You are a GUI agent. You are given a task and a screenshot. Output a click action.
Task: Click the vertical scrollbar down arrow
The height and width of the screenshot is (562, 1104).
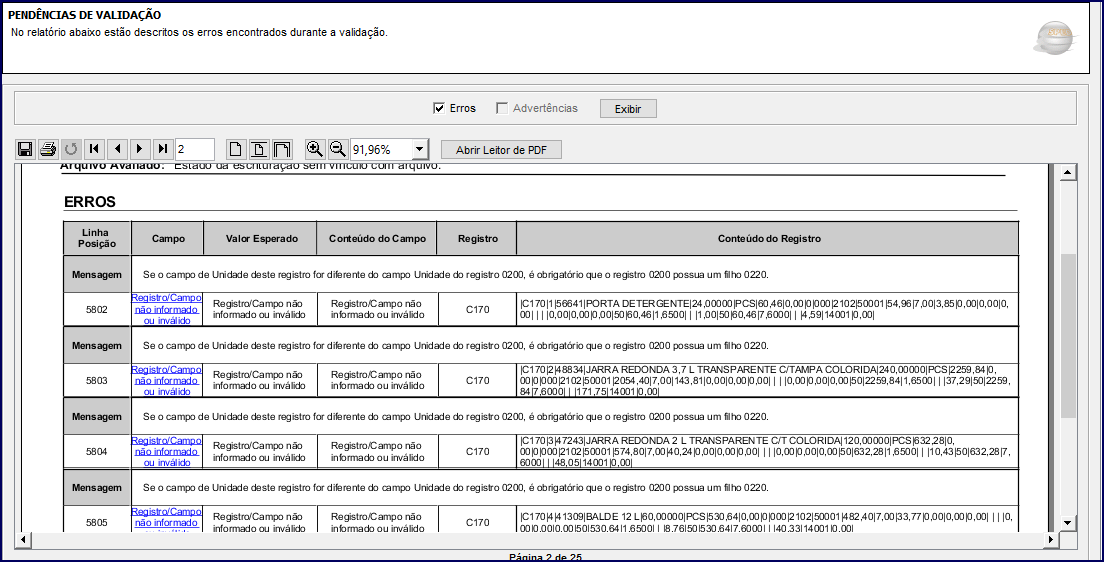click(x=1068, y=523)
